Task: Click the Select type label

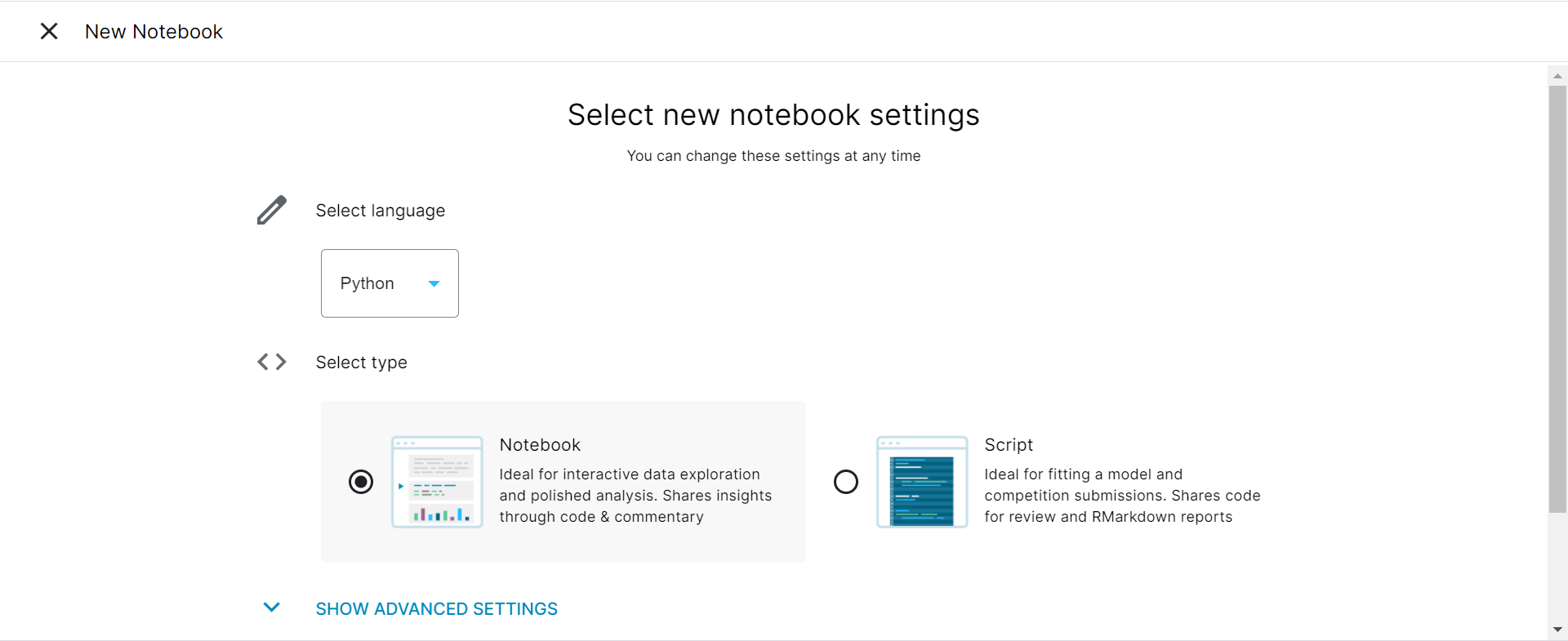Action: 361,363
